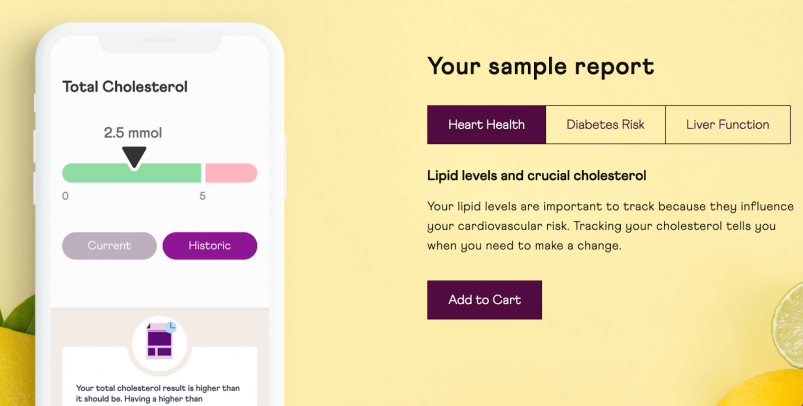The width and height of the screenshot is (803, 406).
Task: Click the Add to Cart button
Action: [x=484, y=300]
